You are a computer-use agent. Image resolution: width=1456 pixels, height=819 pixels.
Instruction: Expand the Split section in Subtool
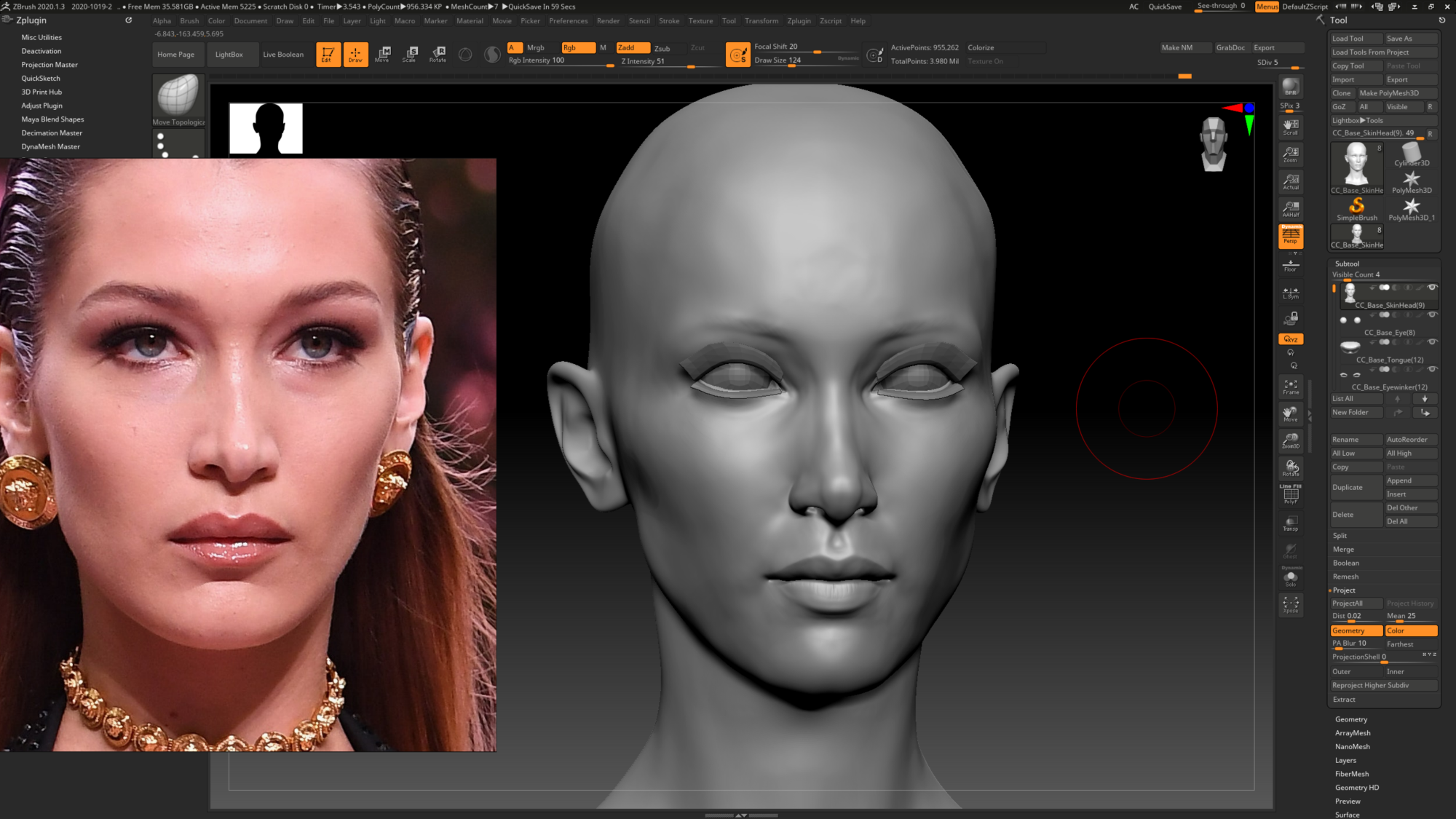point(1340,536)
